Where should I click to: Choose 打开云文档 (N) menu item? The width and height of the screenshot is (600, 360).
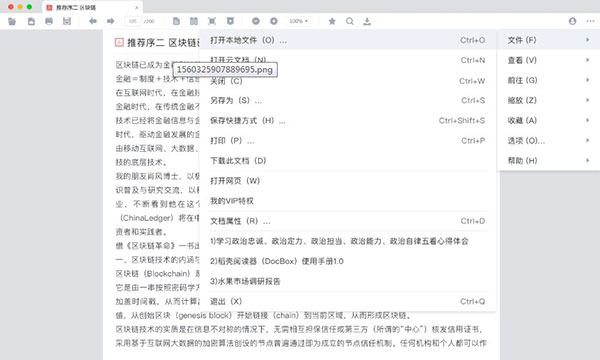[x=347, y=60]
